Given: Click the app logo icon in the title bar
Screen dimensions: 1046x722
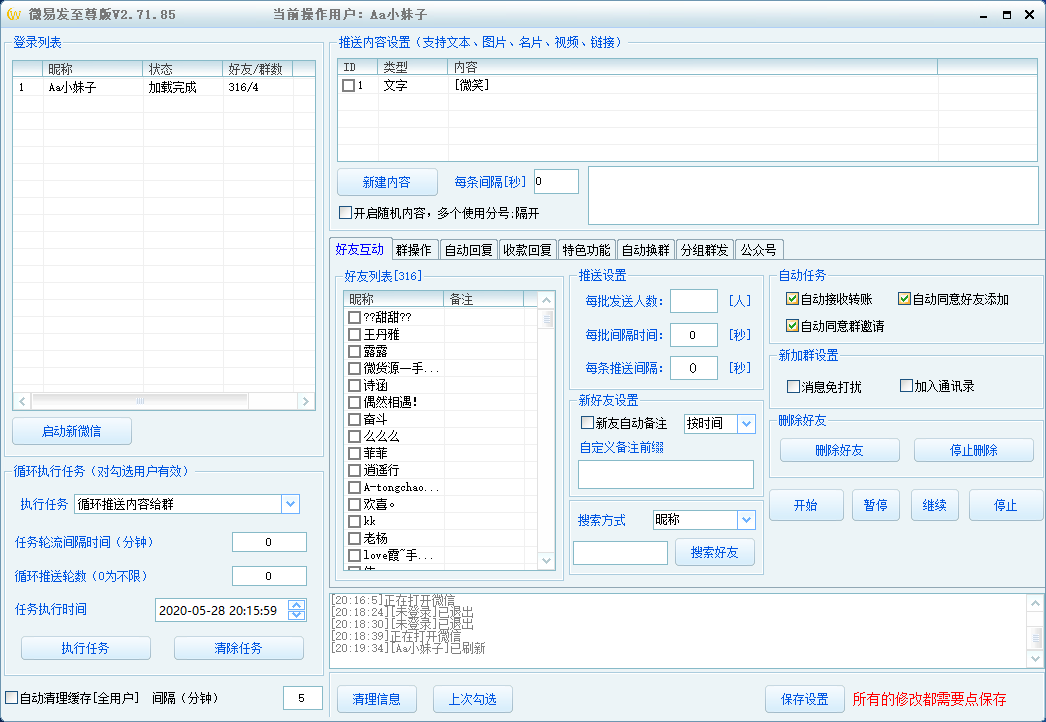Looking at the screenshot, I should point(12,12).
